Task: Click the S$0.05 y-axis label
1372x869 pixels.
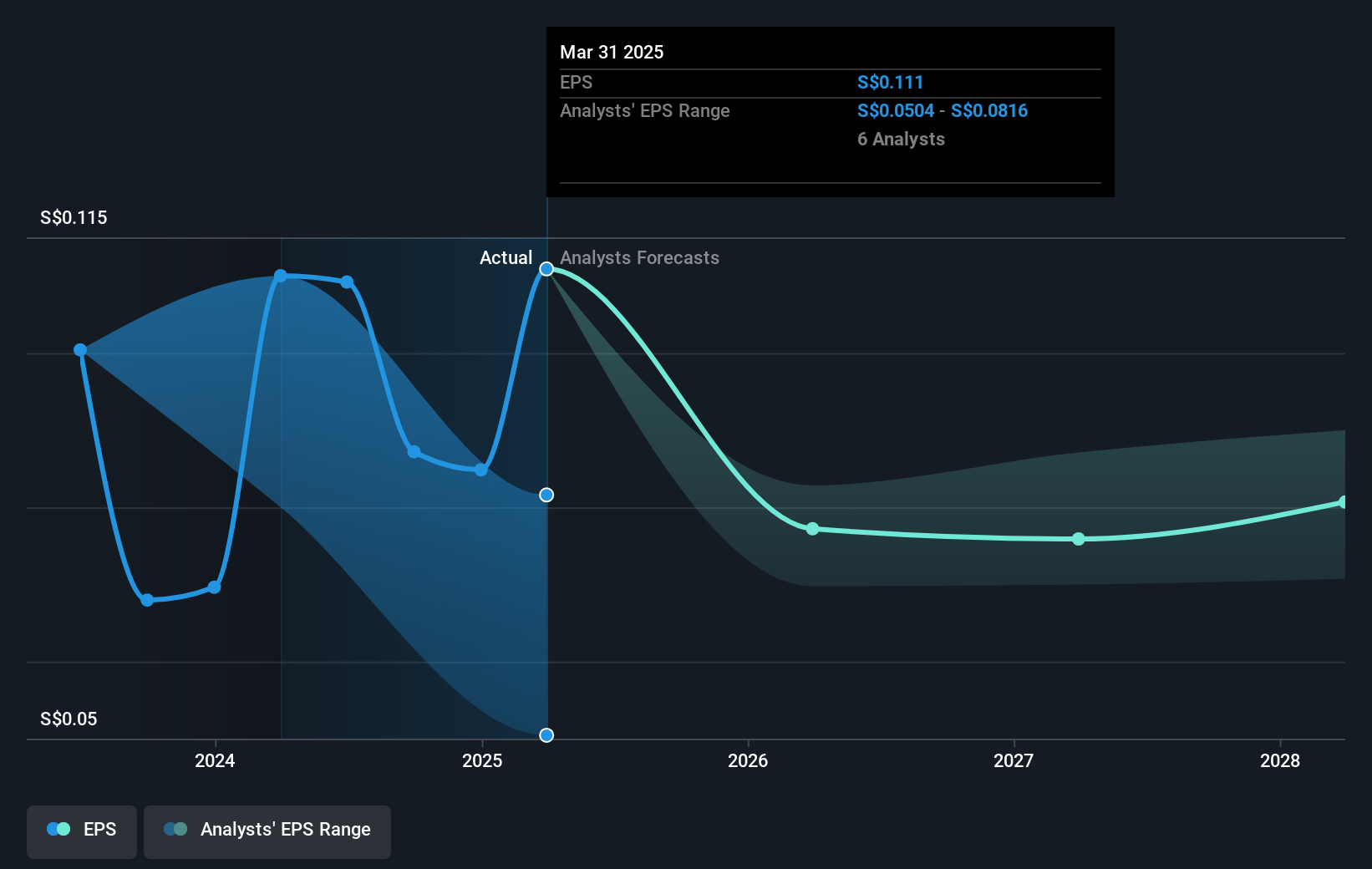Action: [x=69, y=719]
